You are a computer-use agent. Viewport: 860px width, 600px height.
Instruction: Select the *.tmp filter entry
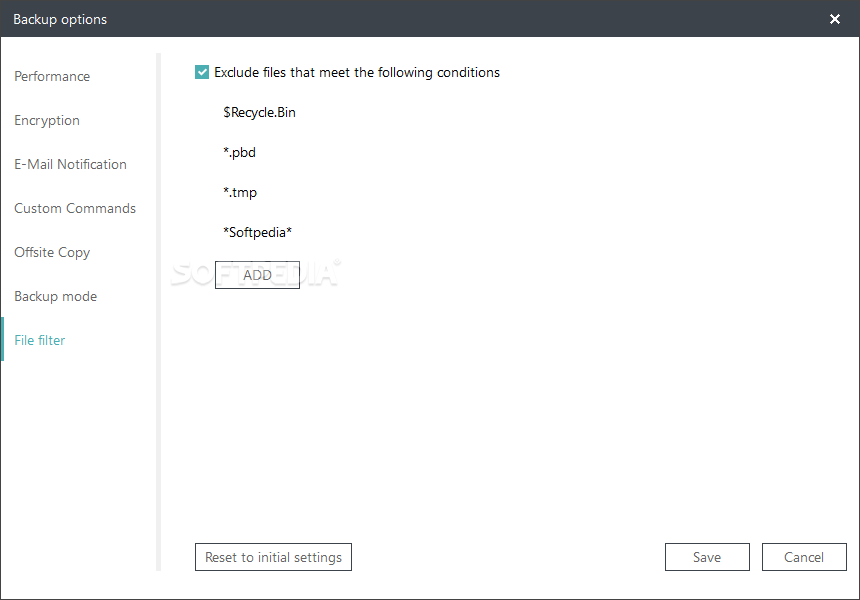pyautogui.click(x=240, y=193)
